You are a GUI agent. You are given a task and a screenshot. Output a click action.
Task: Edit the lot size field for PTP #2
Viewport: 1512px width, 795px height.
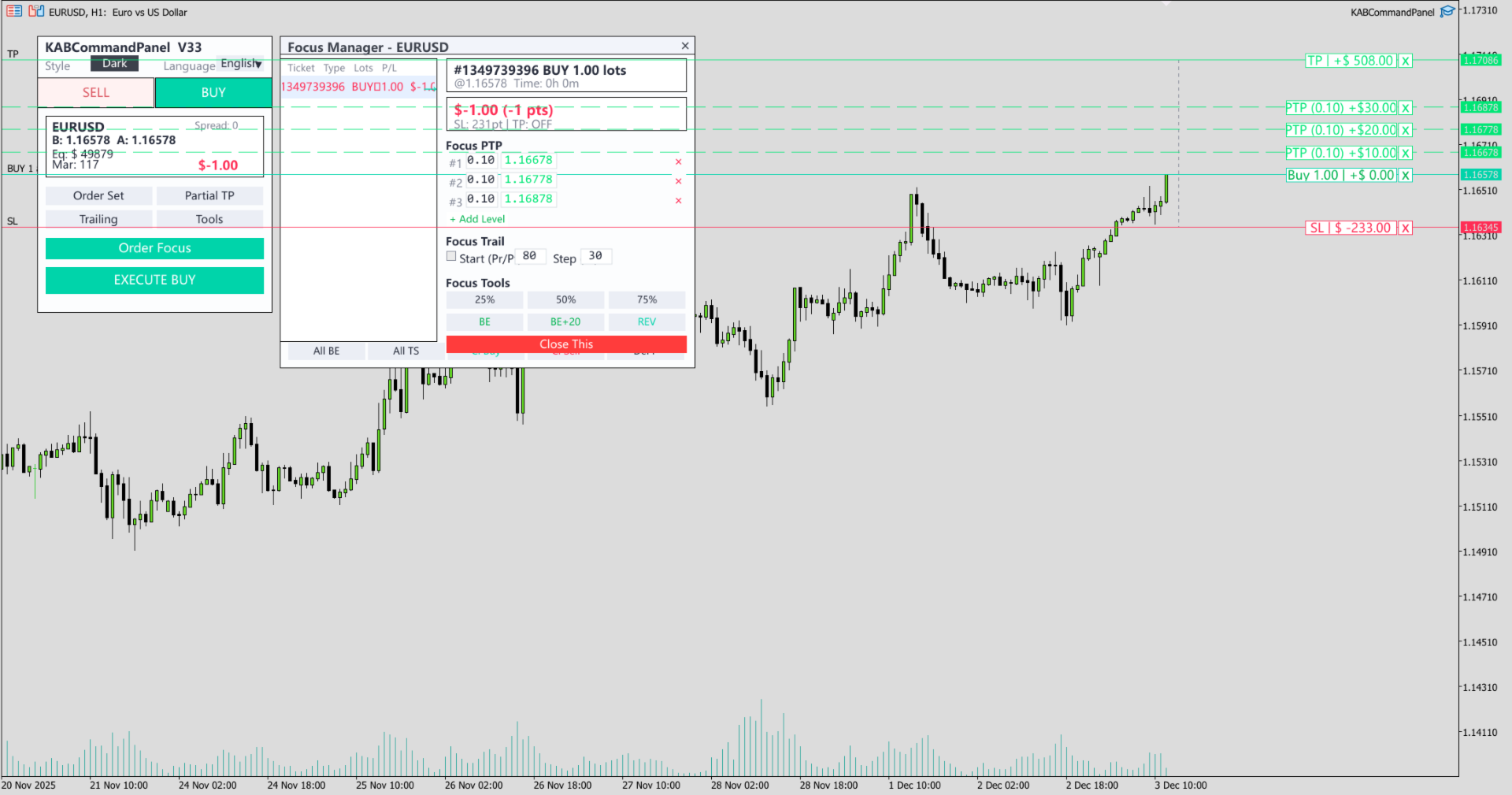(x=480, y=180)
